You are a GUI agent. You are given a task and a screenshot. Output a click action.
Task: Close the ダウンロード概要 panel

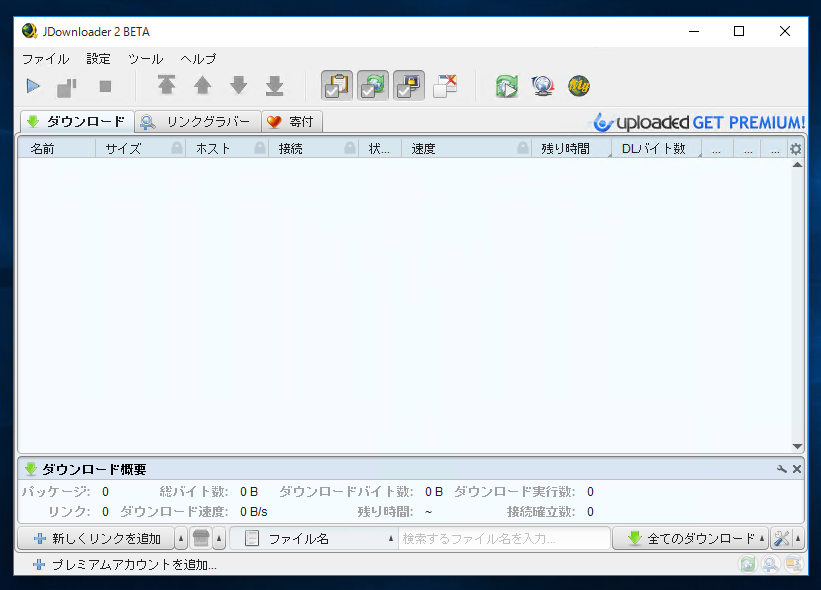point(797,469)
